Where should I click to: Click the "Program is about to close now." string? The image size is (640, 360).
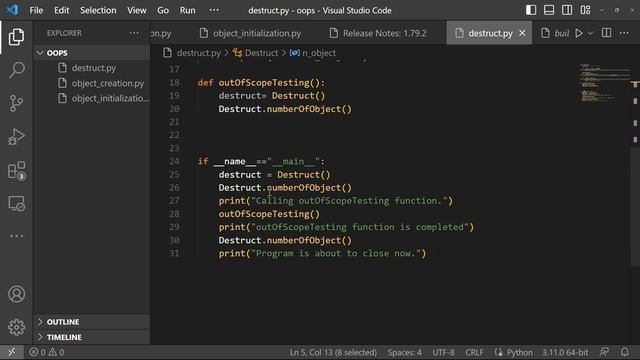[x=337, y=253]
